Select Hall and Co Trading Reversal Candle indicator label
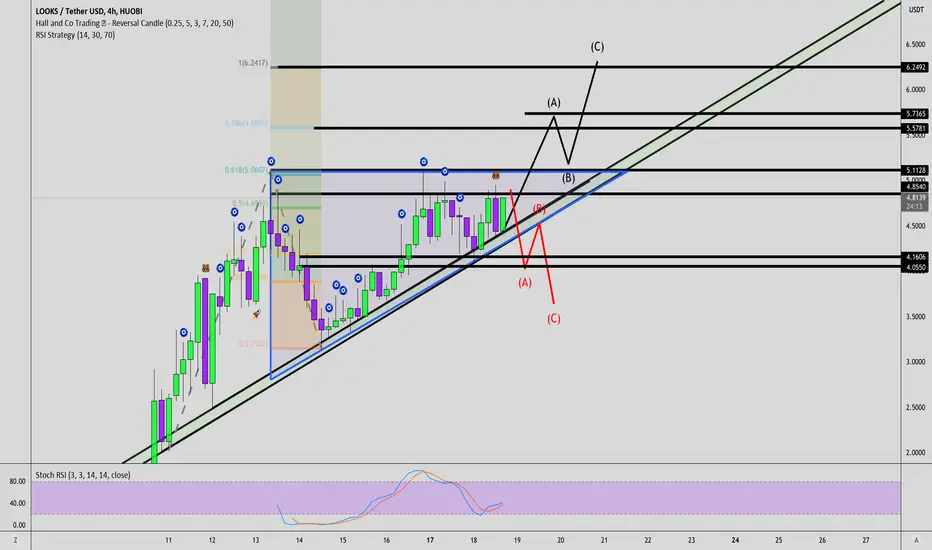 pyautogui.click(x=134, y=23)
